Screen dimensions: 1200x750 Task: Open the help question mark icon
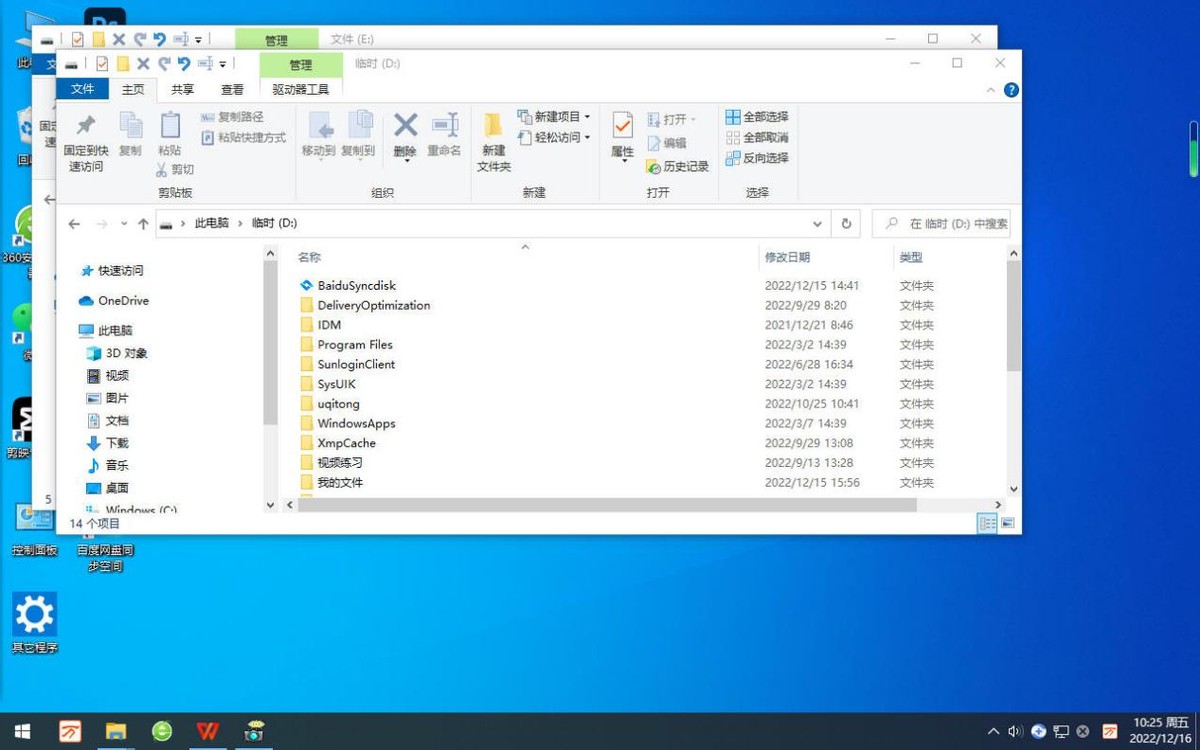tap(1011, 90)
